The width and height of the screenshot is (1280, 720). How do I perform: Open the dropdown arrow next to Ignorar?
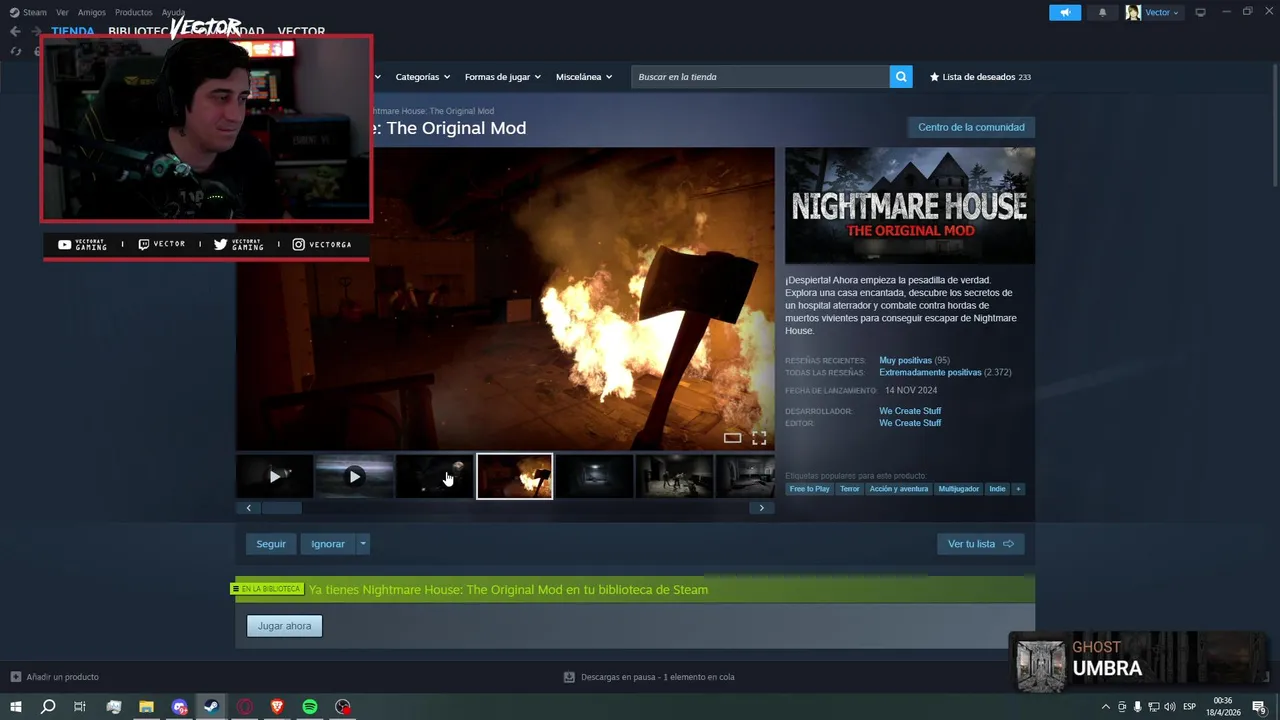tap(363, 544)
